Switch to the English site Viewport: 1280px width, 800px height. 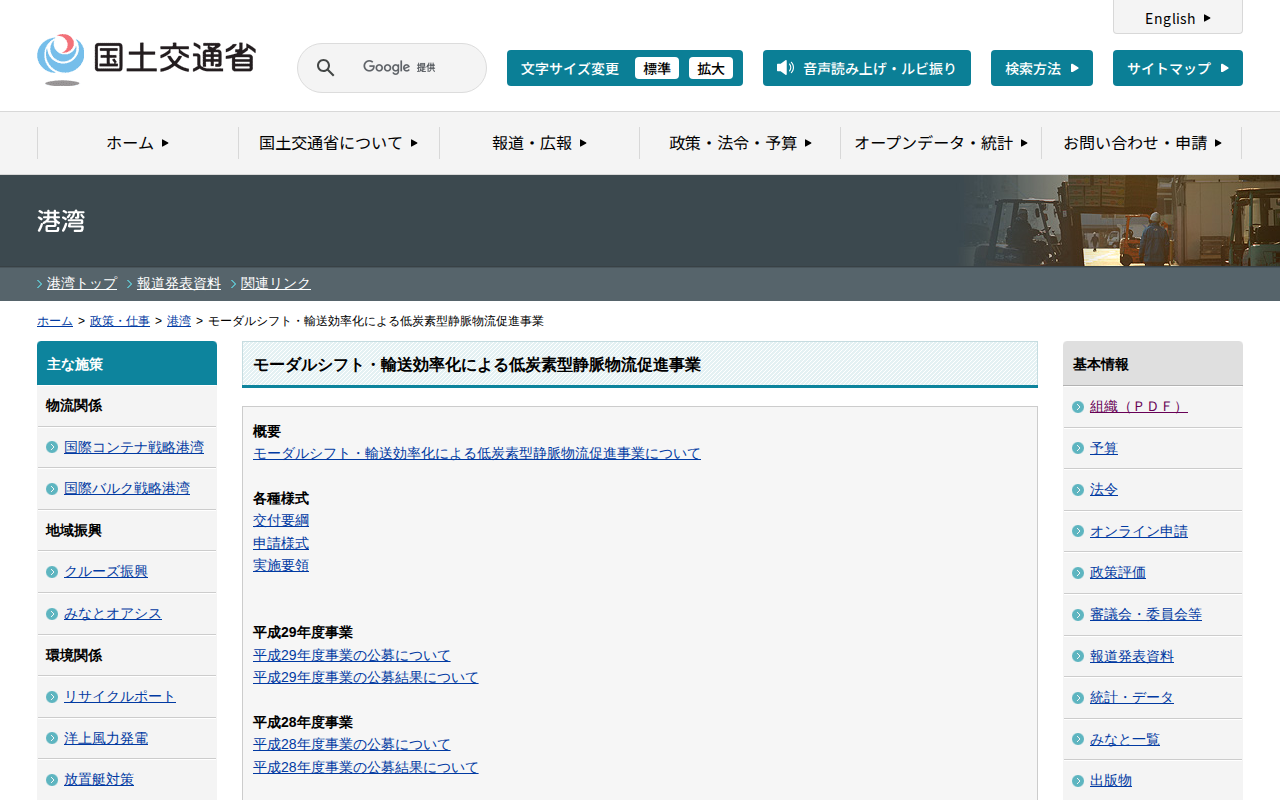(1177, 18)
